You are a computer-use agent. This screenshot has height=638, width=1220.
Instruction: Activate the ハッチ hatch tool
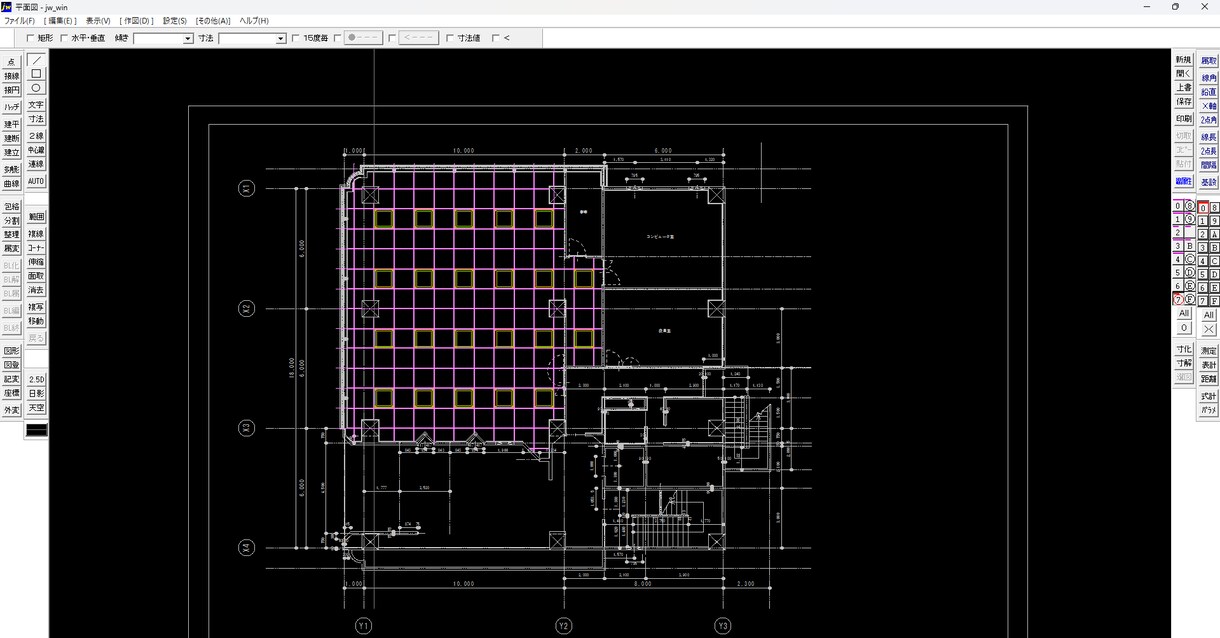pyautogui.click(x=12, y=107)
